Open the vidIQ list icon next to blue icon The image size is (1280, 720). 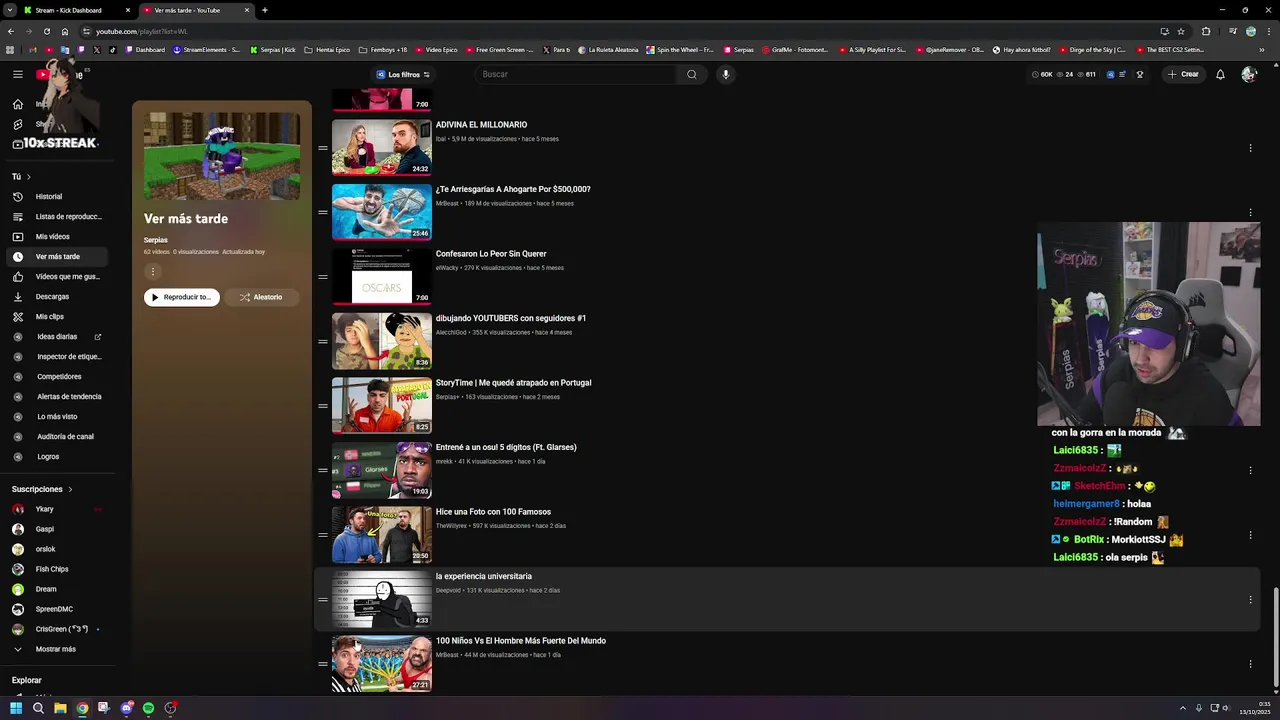pyautogui.click(x=1123, y=74)
